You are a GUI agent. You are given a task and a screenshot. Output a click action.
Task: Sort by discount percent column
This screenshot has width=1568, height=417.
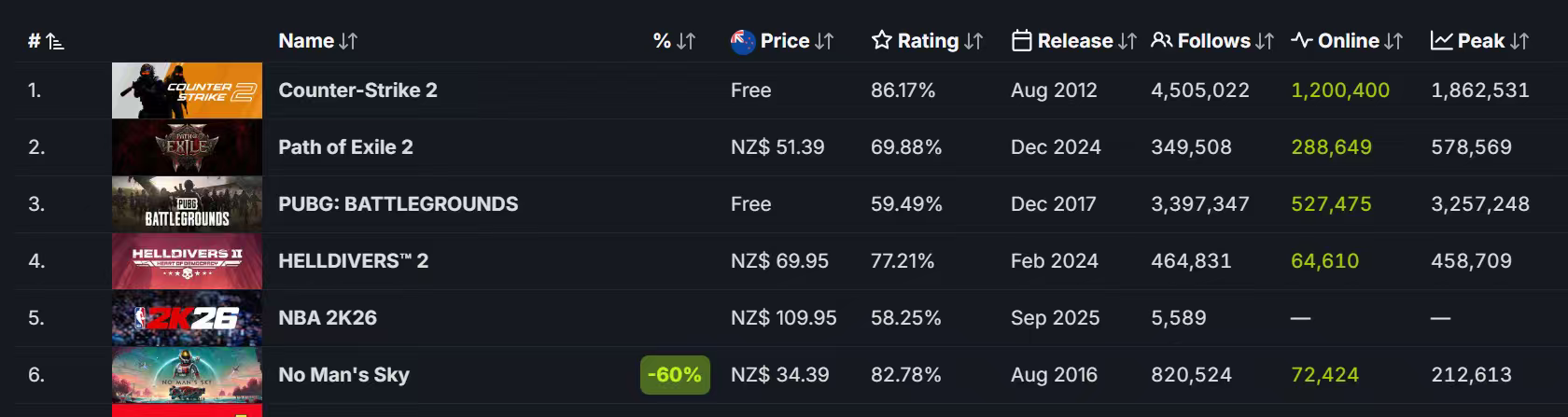(x=674, y=41)
